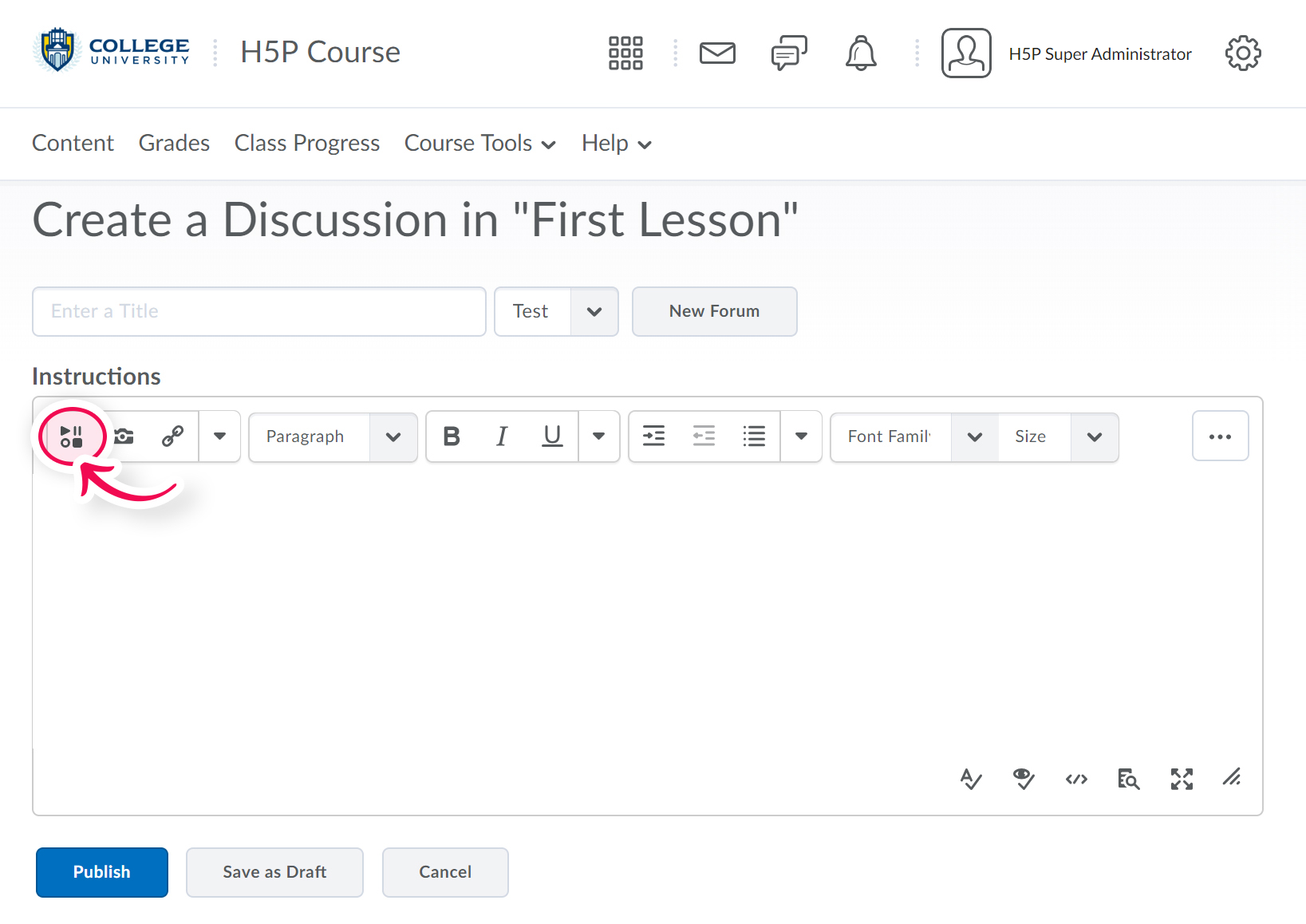Toggle fullscreen editor mode
The image size is (1306, 924).
pos(1182,779)
